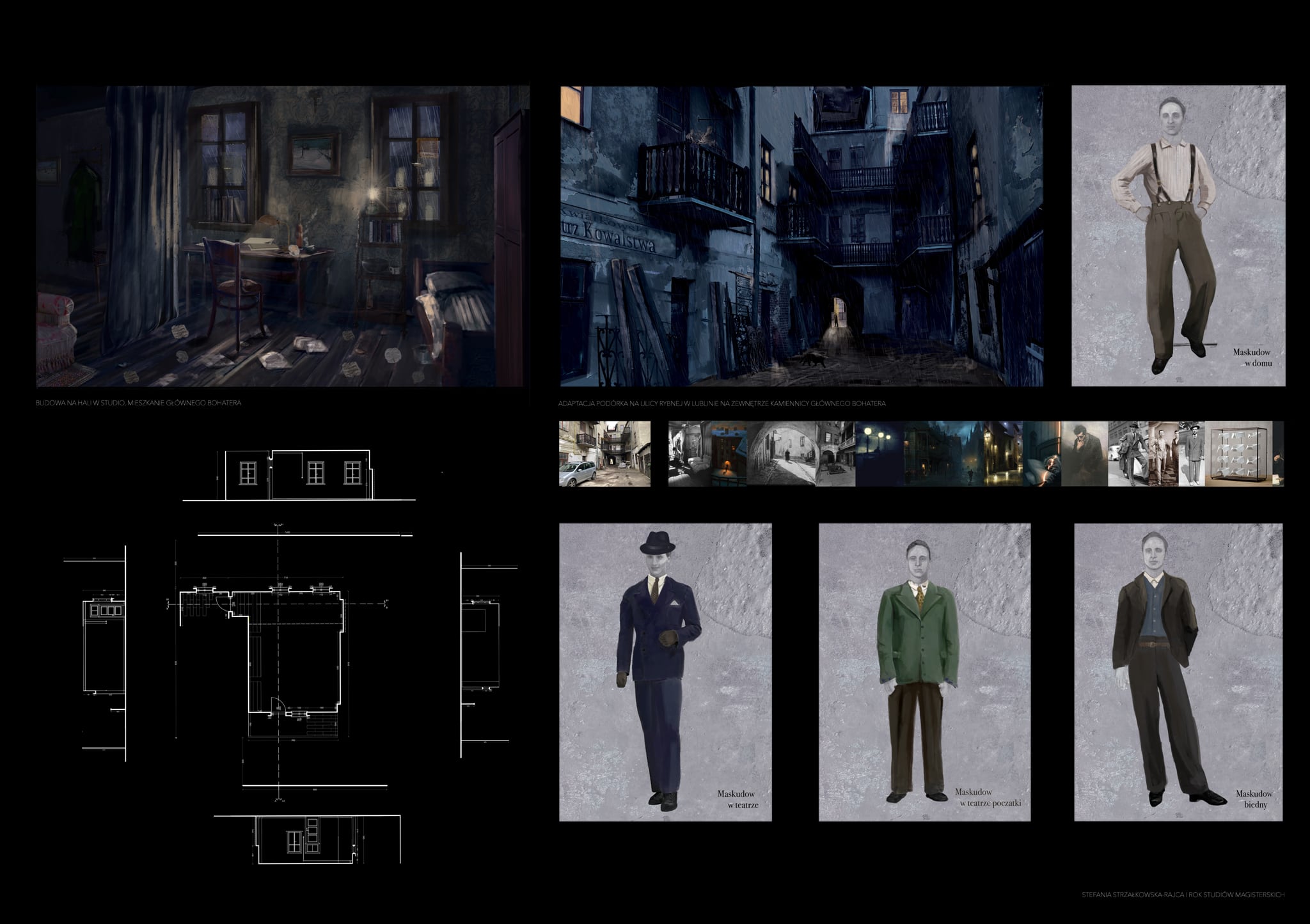The width and height of the screenshot is (1310, 924).
Task: Select the stone archway street photo
Action: (782, 453)
